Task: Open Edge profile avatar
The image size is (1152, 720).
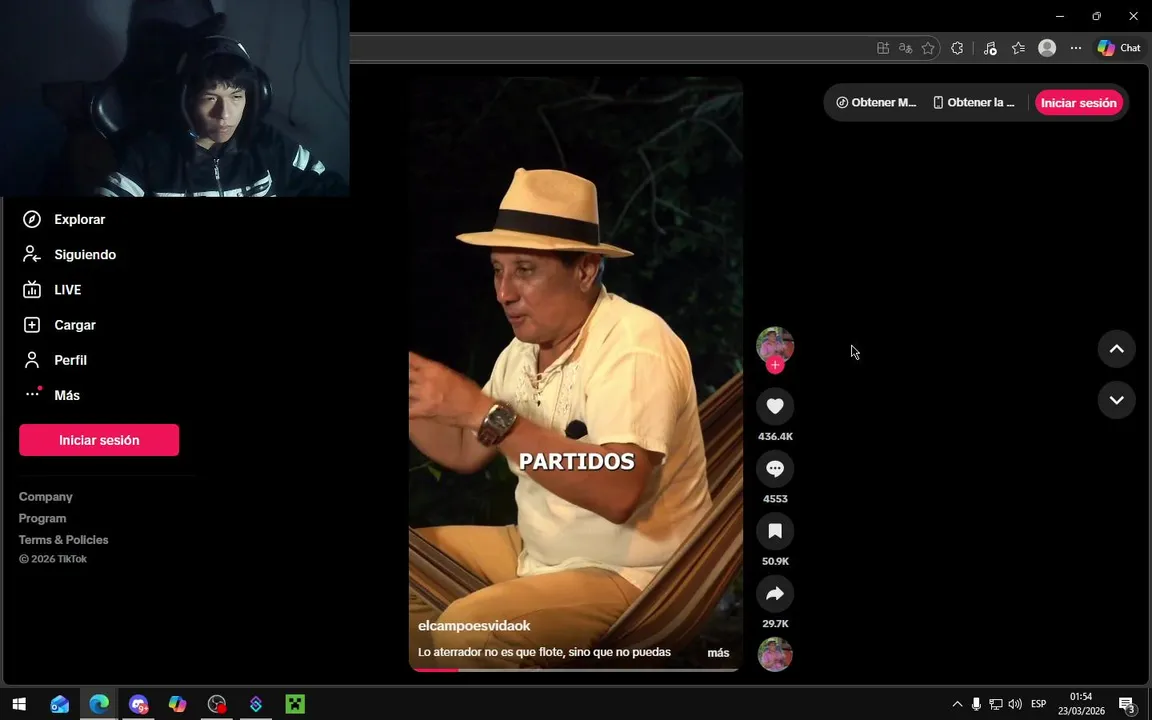Action: click(1047, 48)
